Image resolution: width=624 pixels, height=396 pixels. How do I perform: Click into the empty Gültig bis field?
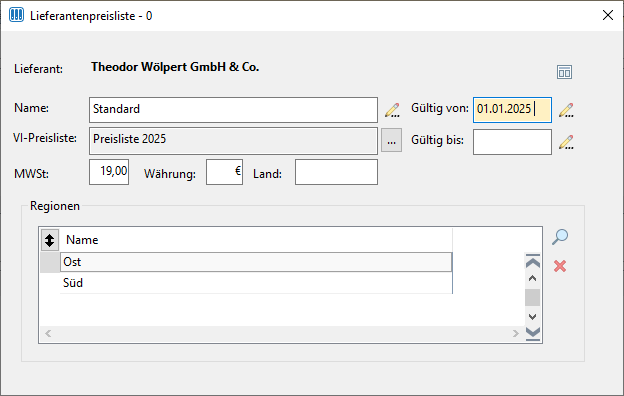pyautogui.click(x=512, y=142)
